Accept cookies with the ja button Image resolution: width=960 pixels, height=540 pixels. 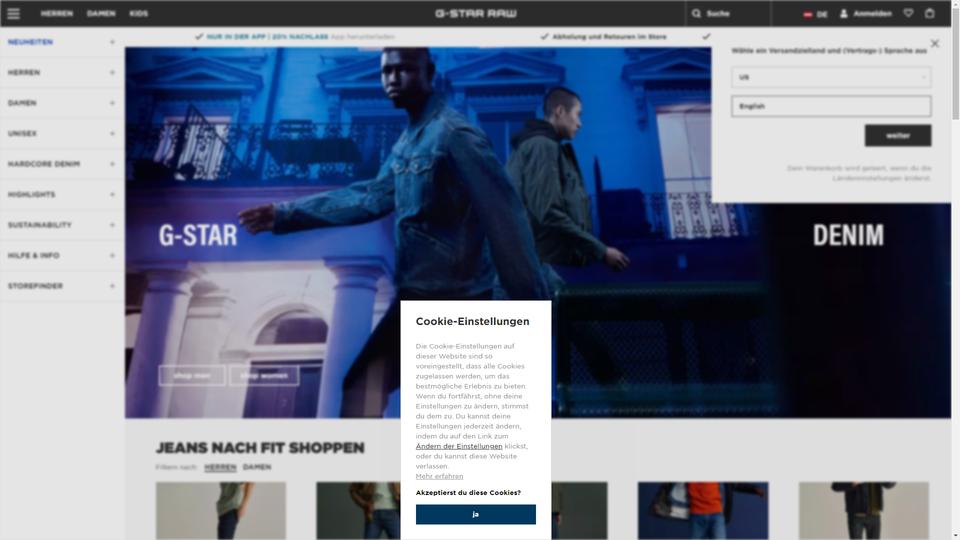[x=476, y=514]
